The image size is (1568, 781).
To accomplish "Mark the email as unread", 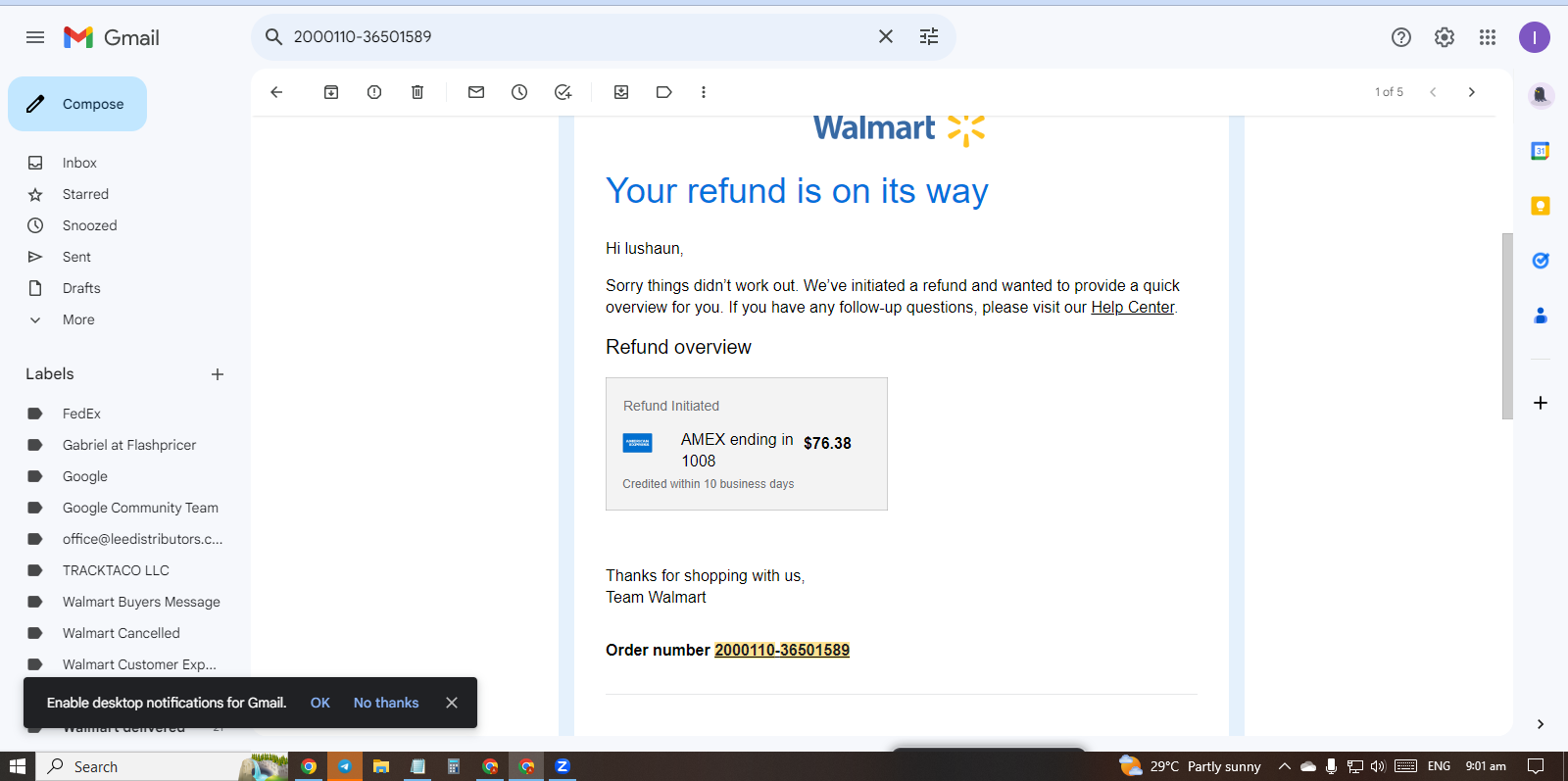I will 476,92.
